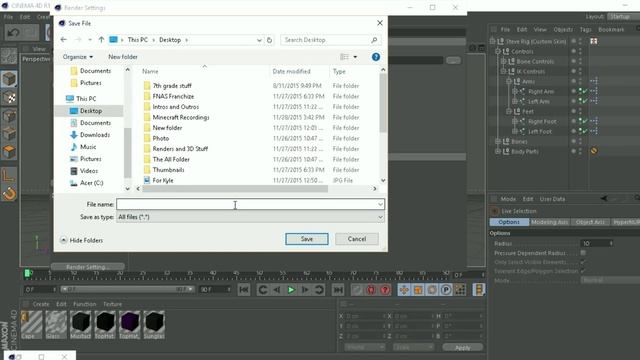Switch to the Object Axis tab
This screenshot has height=360, width=640.
[590, 222]
